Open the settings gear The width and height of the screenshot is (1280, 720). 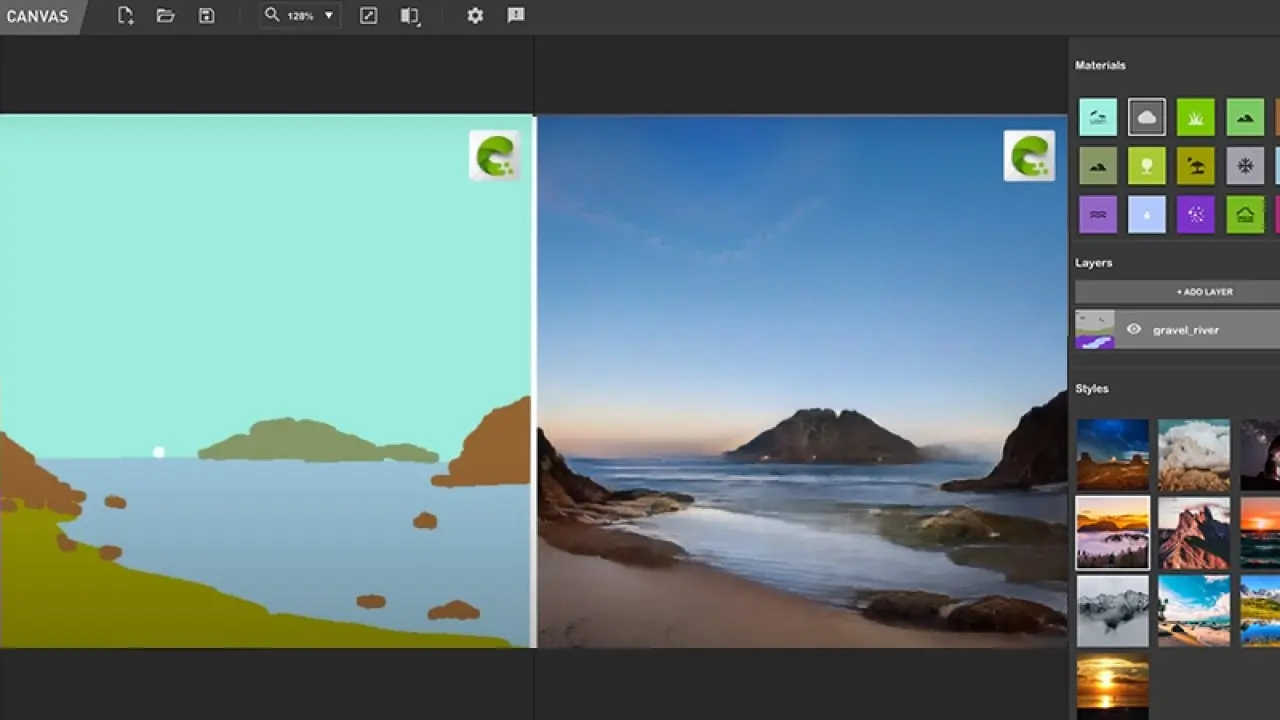click(475, 16)
